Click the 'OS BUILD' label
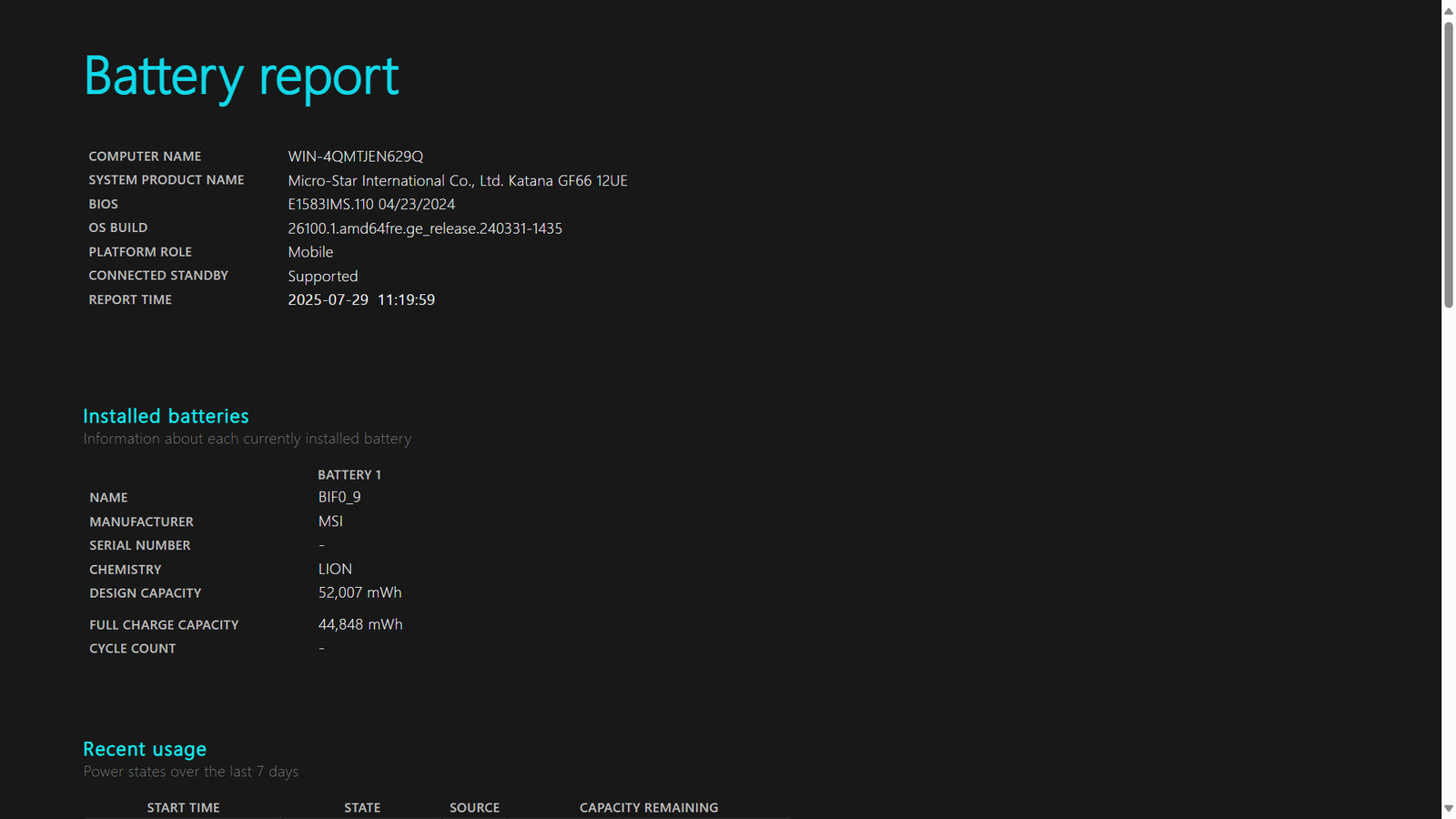The image size is (1456, 819). click(117, 227)
